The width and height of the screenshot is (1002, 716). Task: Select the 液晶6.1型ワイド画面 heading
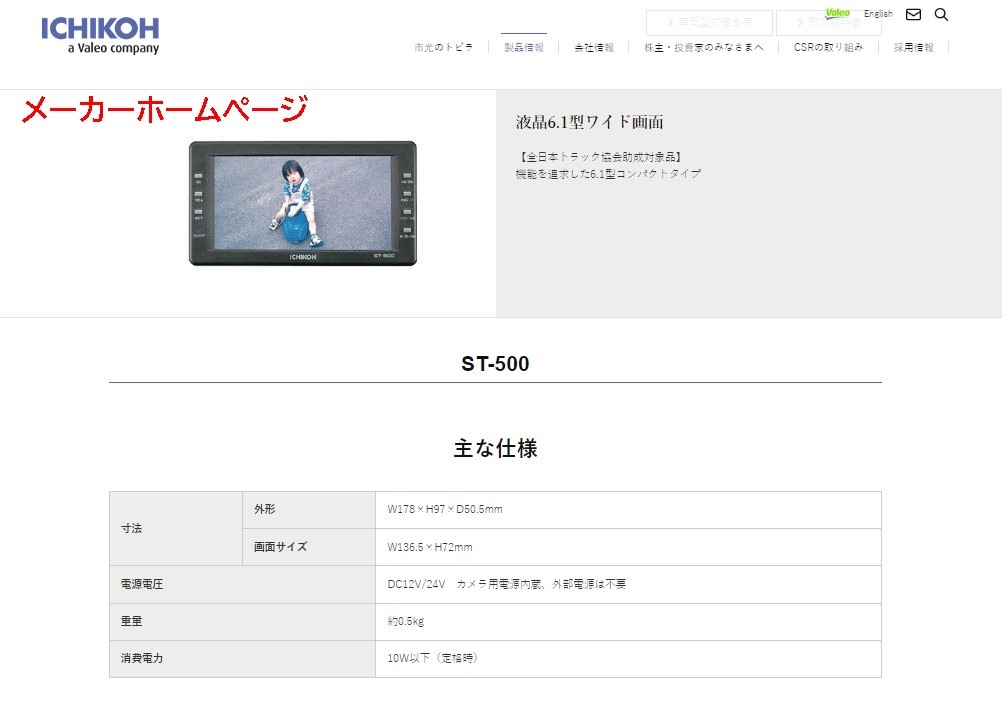pos(589,121)
